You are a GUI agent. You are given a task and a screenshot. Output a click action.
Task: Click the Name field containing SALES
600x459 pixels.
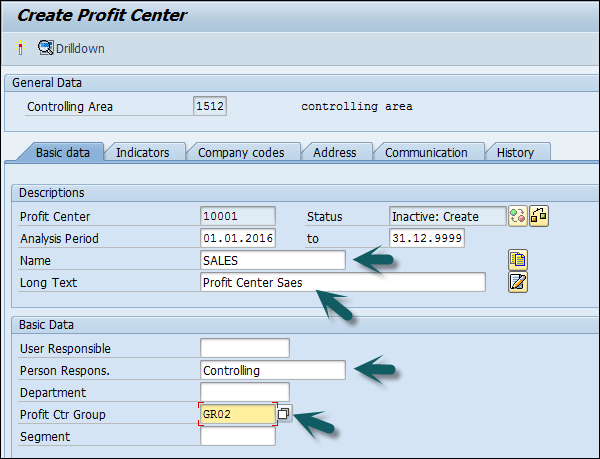tap(273, 260)
